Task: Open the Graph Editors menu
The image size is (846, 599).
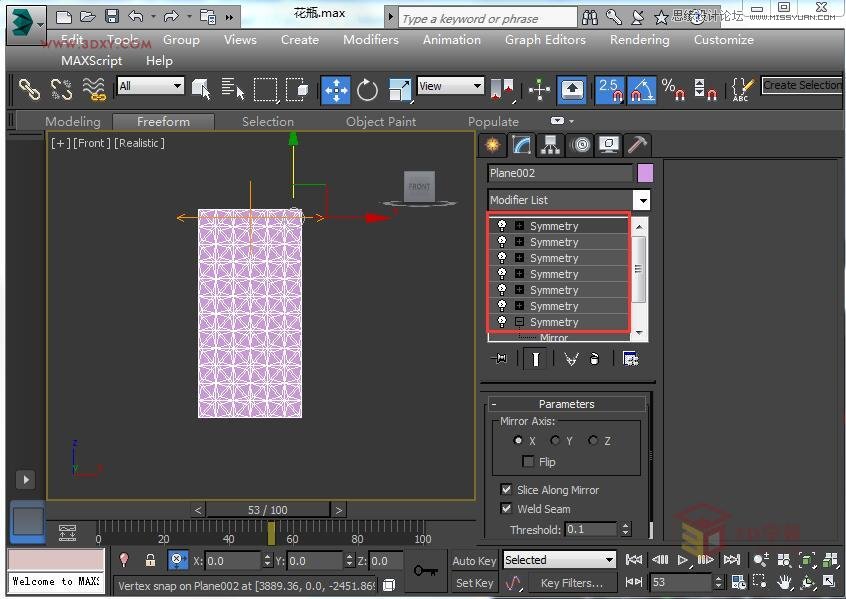Action: pyautogui.click(x=544, y=40)
